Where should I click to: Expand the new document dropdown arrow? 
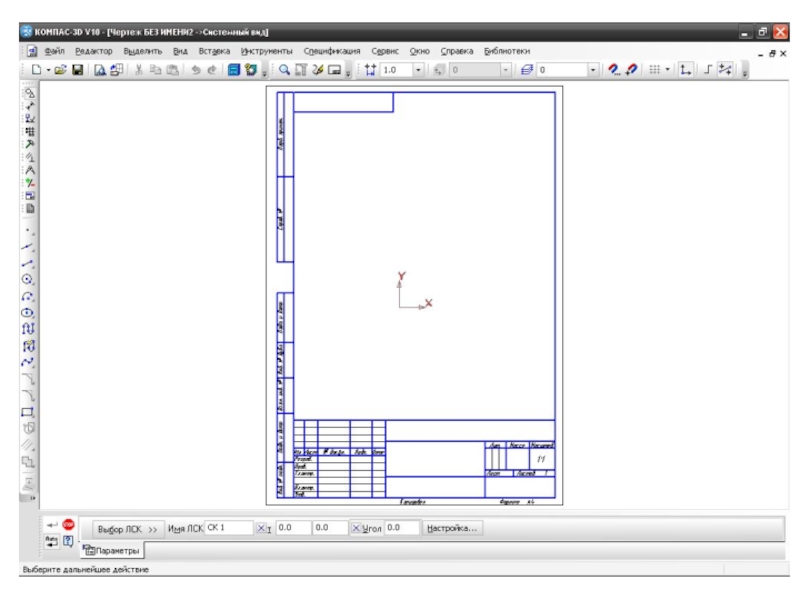(48, 70)
